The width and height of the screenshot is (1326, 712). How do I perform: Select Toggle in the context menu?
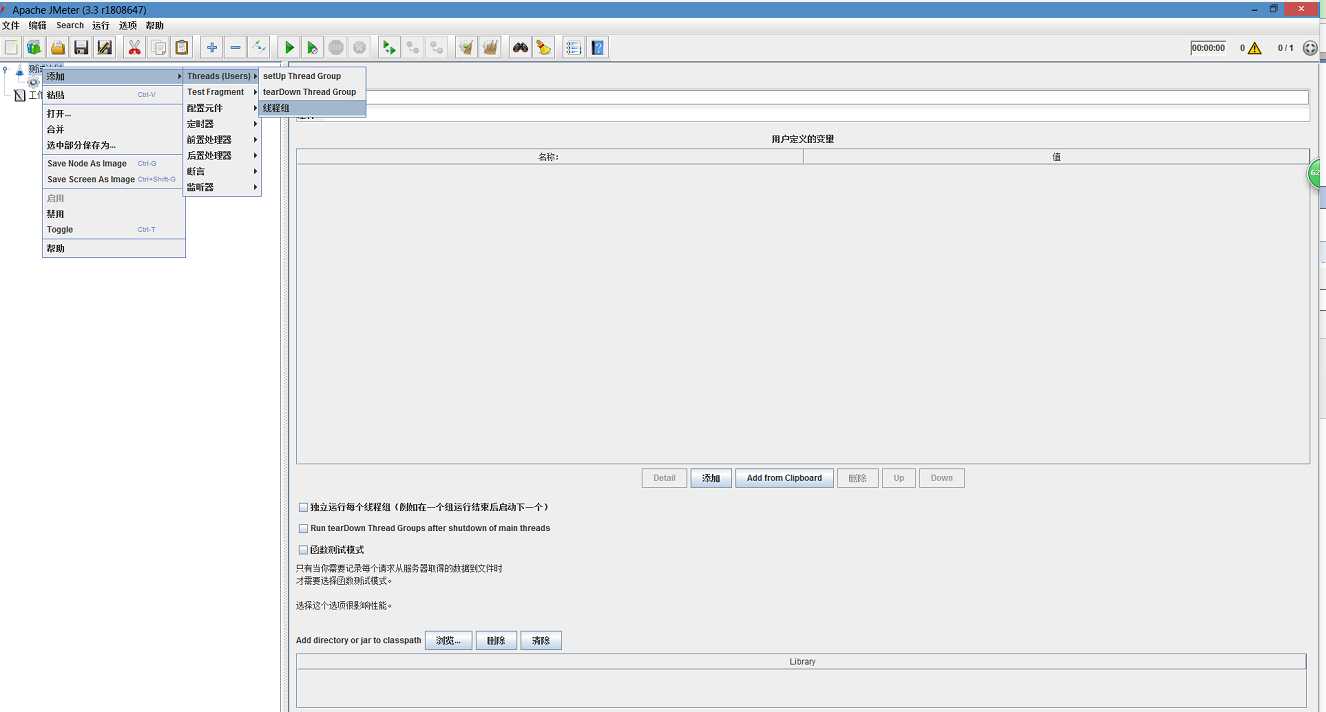point(114,230)
